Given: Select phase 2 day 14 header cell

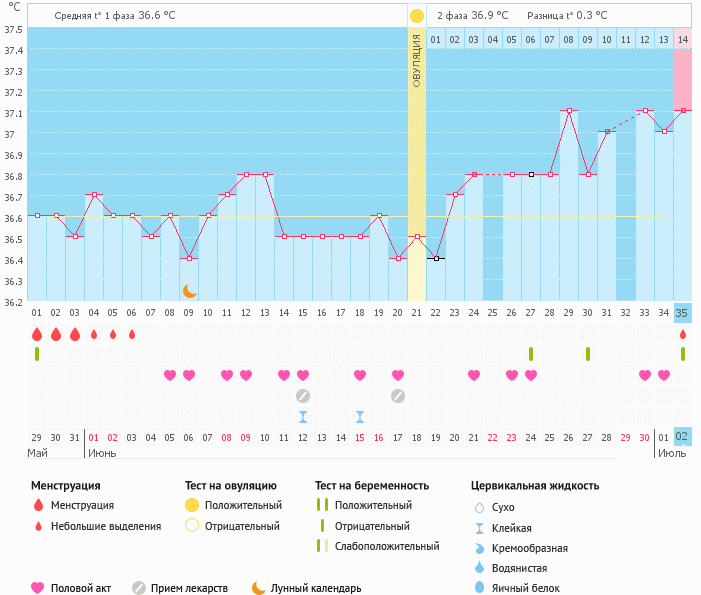Looking at the screenshot, I should coord(683,39).
